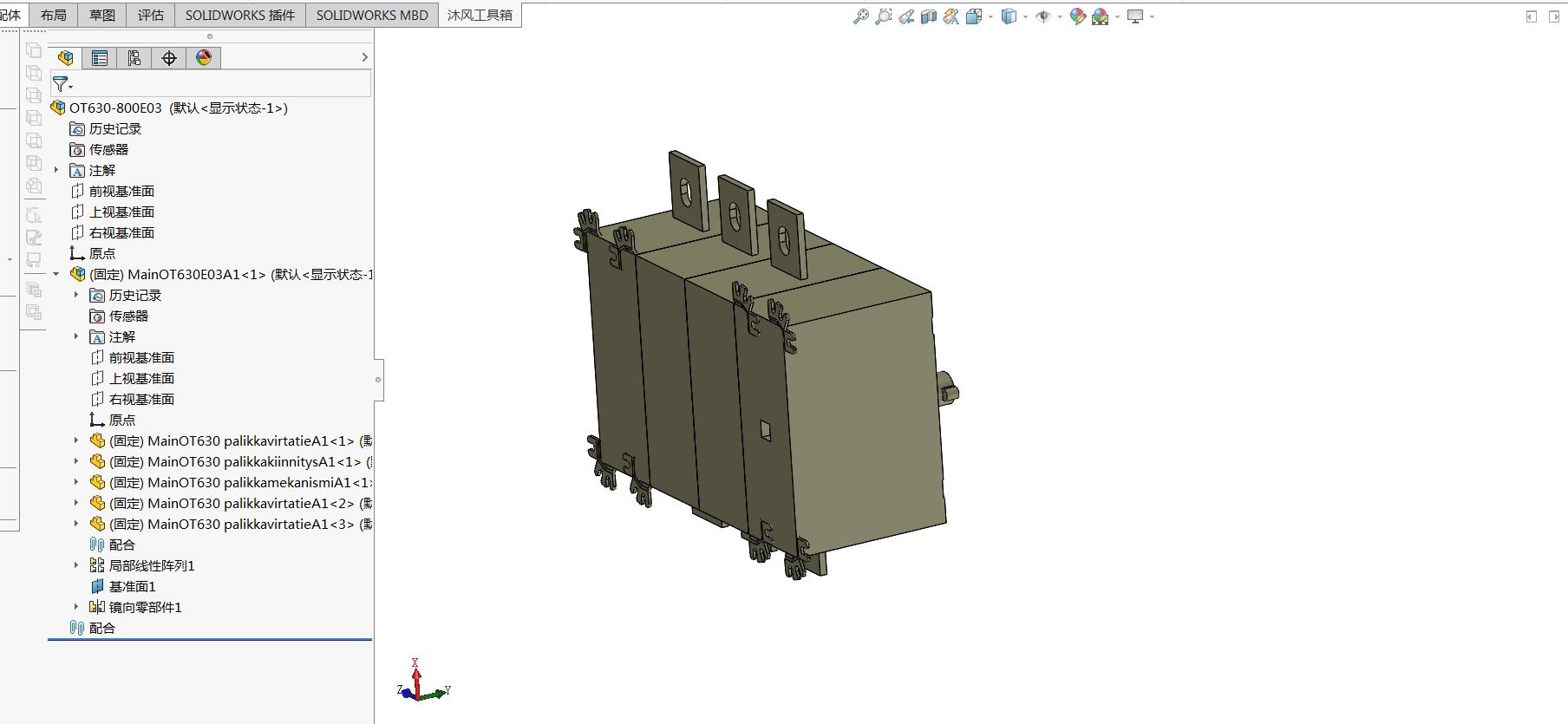Image resolution: width=1568 pixels, height=724 pixels.
Task: Select MainOT630 palikkakiinnitysA1<1> component
Action: (x=231, y=461)
